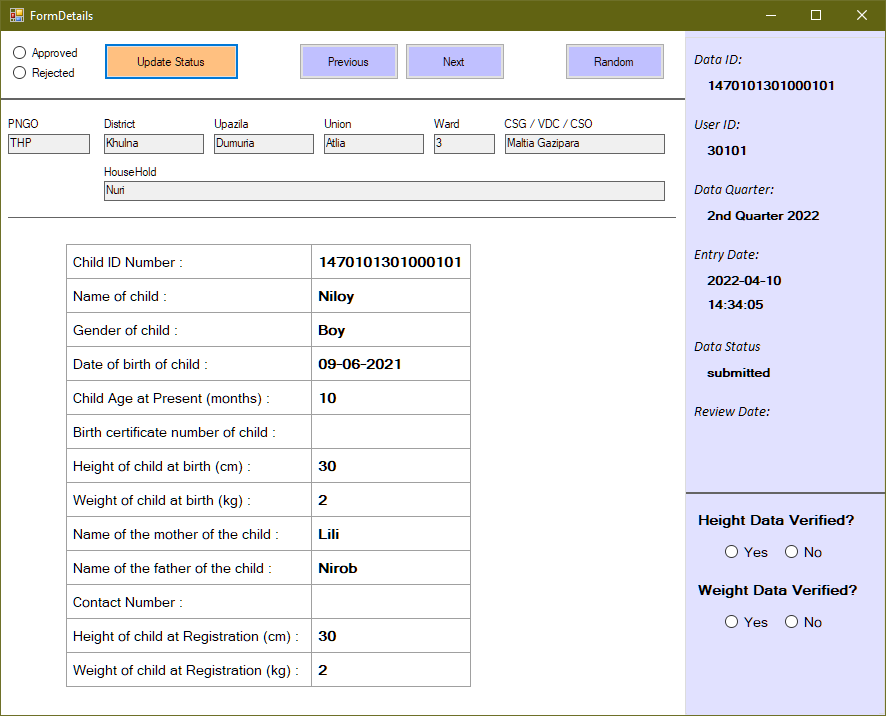Choose Yes for Height Data Verified
Viewport: 886px width, 716px height.
pyautogui.click(x=732, y=552)
